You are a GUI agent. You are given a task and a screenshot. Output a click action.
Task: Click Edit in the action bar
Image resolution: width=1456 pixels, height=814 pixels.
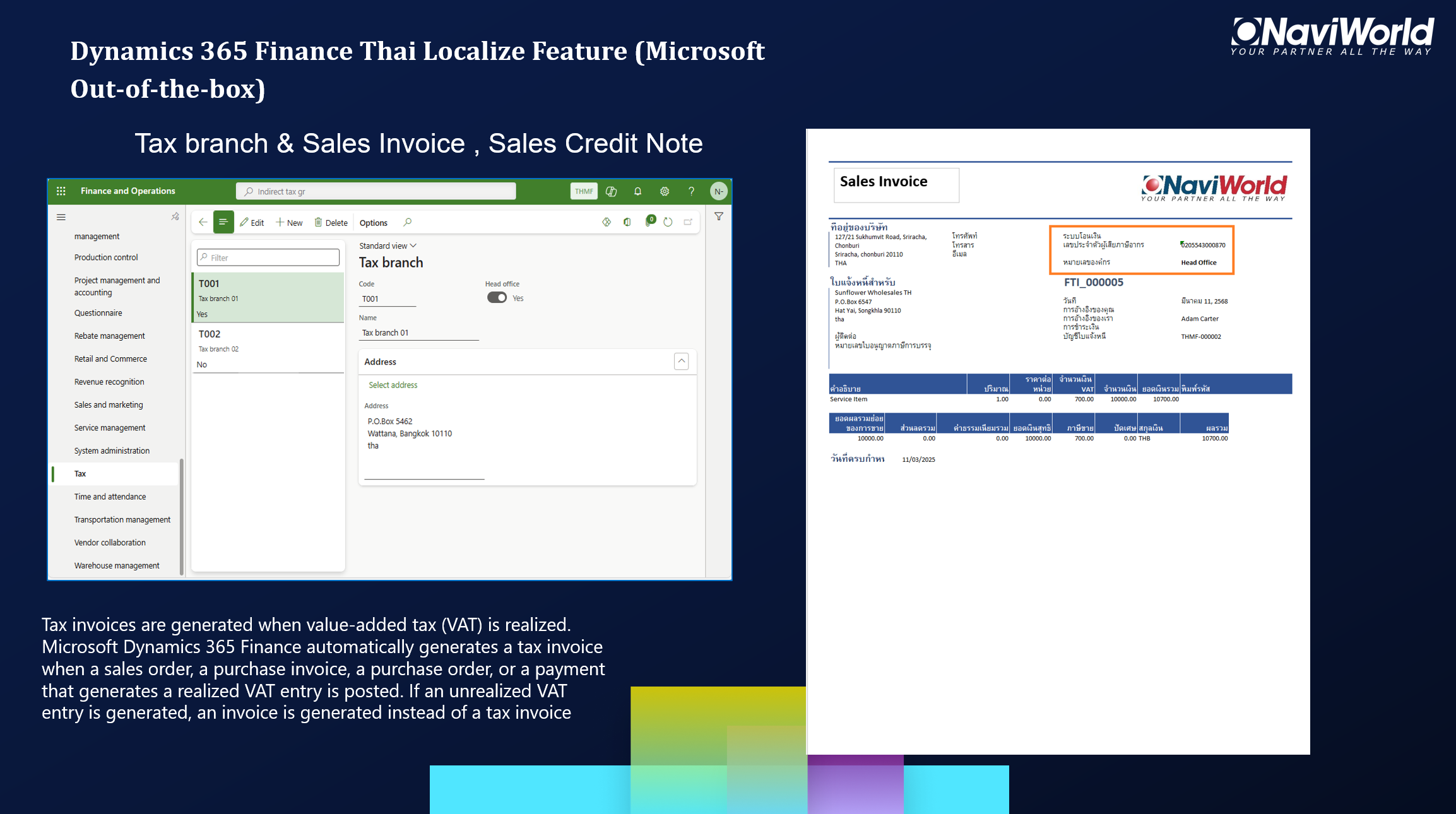[252, 223]
